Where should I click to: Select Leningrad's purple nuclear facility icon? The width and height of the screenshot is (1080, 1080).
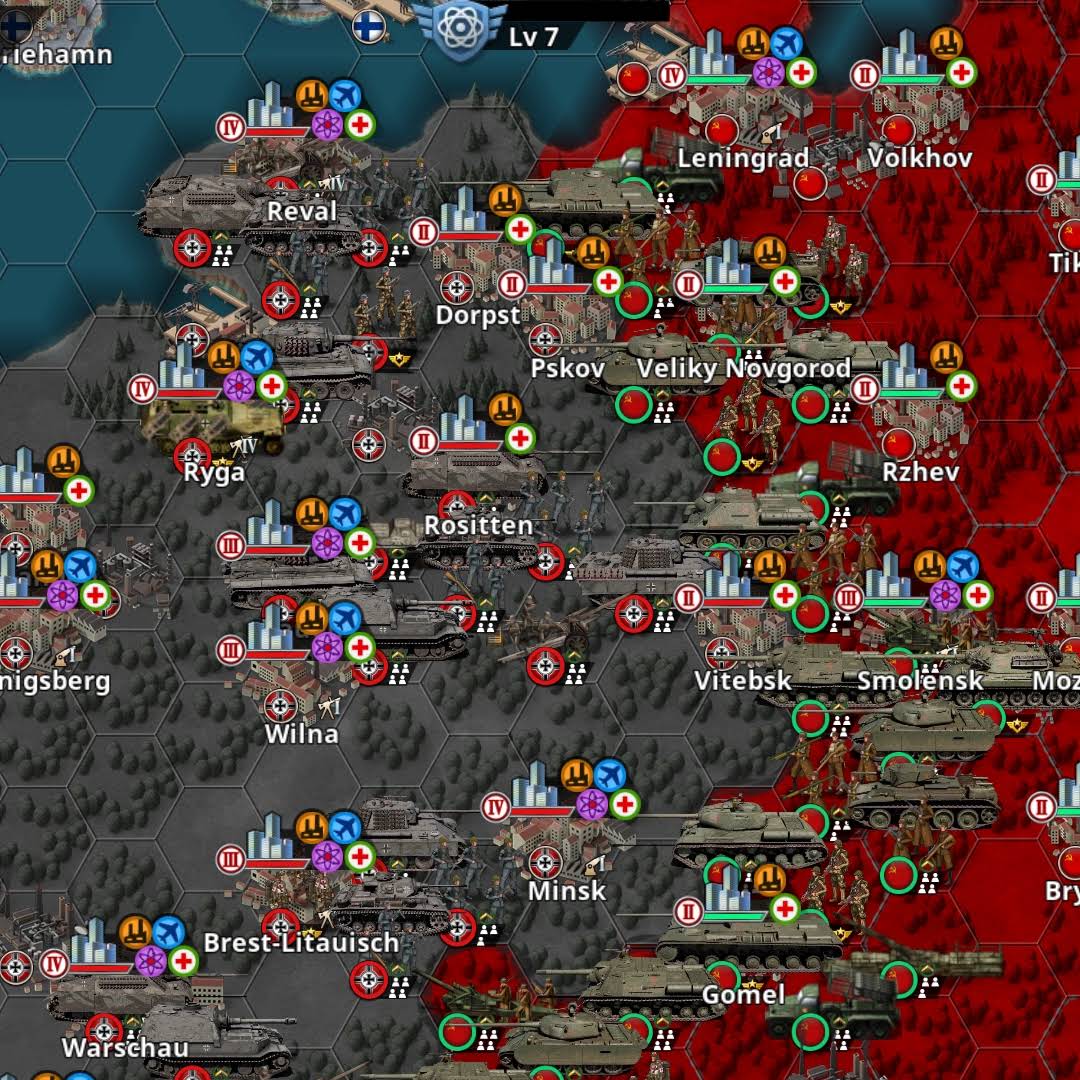[768, 72]
